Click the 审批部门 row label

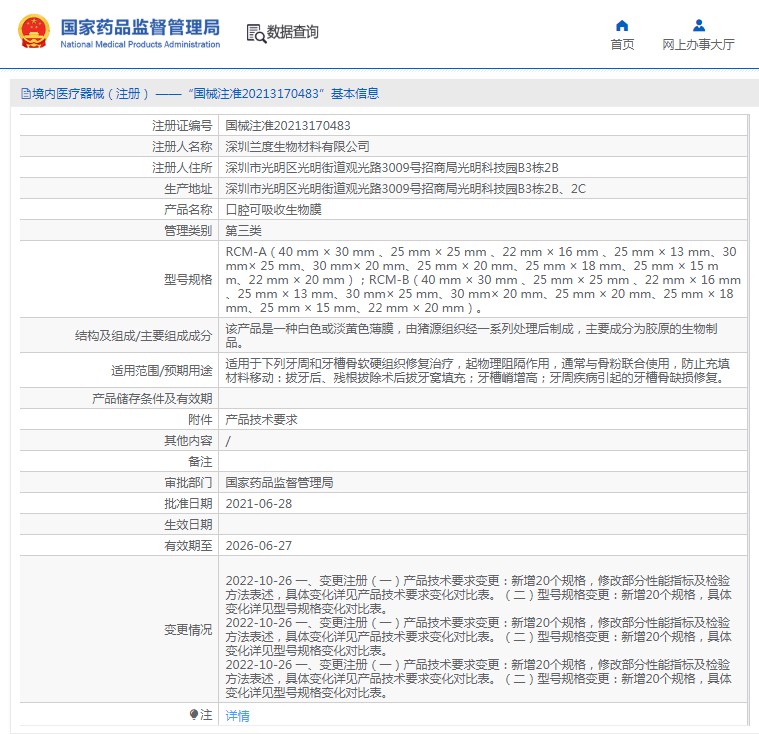tap(188, 482)
